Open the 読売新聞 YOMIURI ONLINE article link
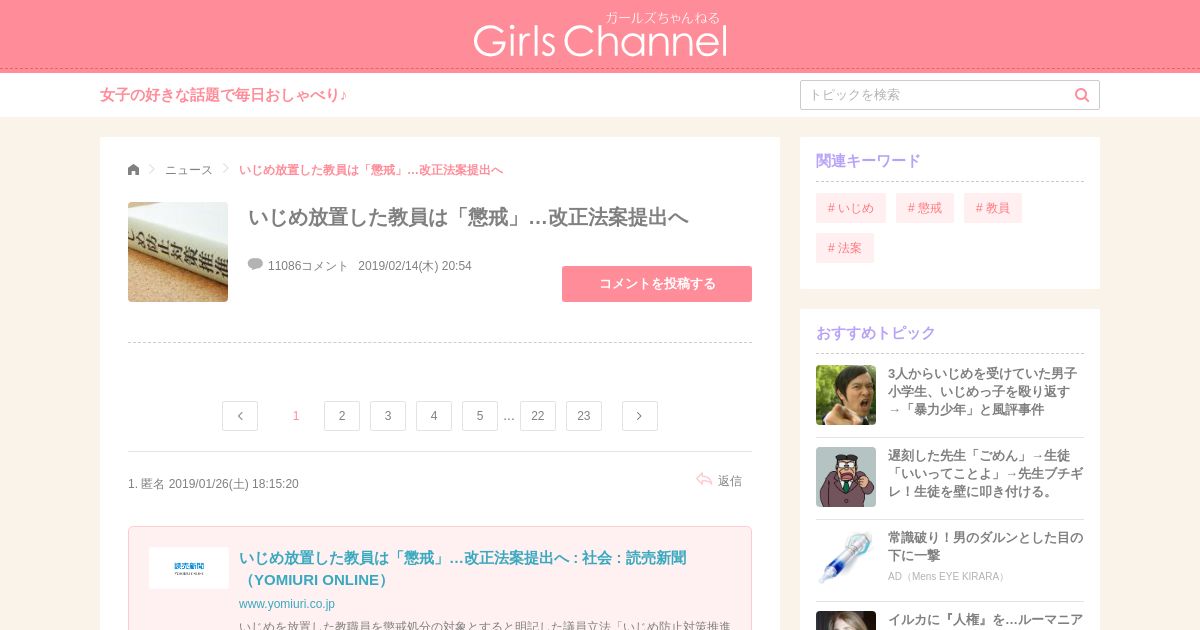This screenshot has height=630, width=1200. [x=463, y=569]
